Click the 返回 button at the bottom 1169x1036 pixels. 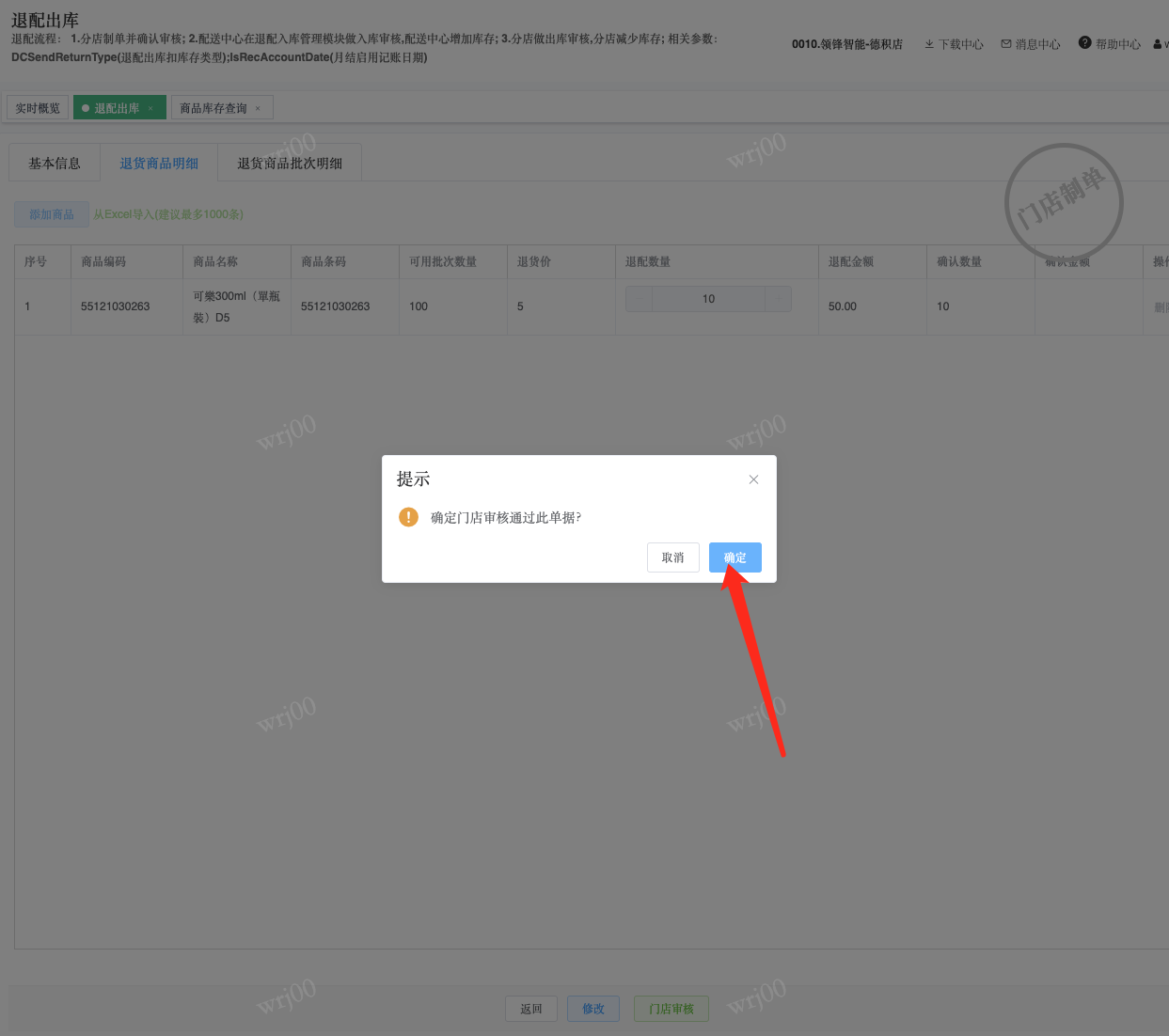tap(531, 1009)
